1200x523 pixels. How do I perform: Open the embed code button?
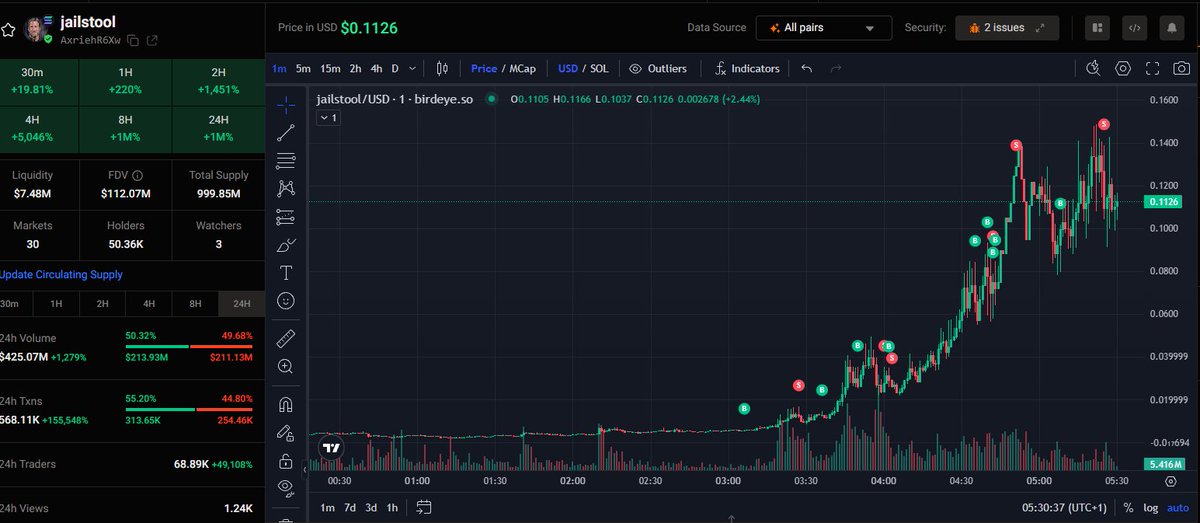pyautogui.click(x=1133, y=28)
